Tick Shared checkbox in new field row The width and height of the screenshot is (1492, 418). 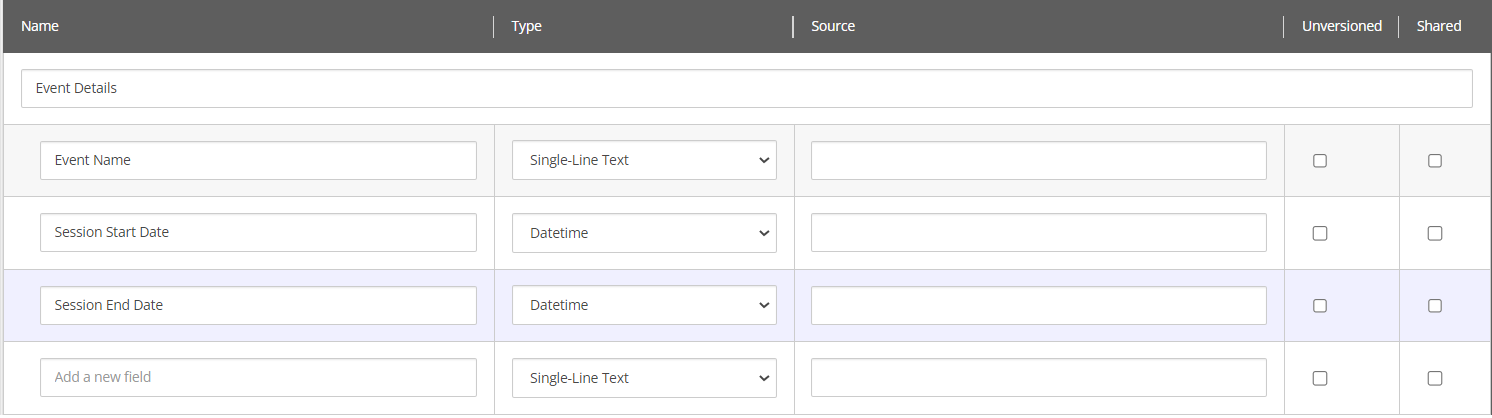(x=1435, y=378)
